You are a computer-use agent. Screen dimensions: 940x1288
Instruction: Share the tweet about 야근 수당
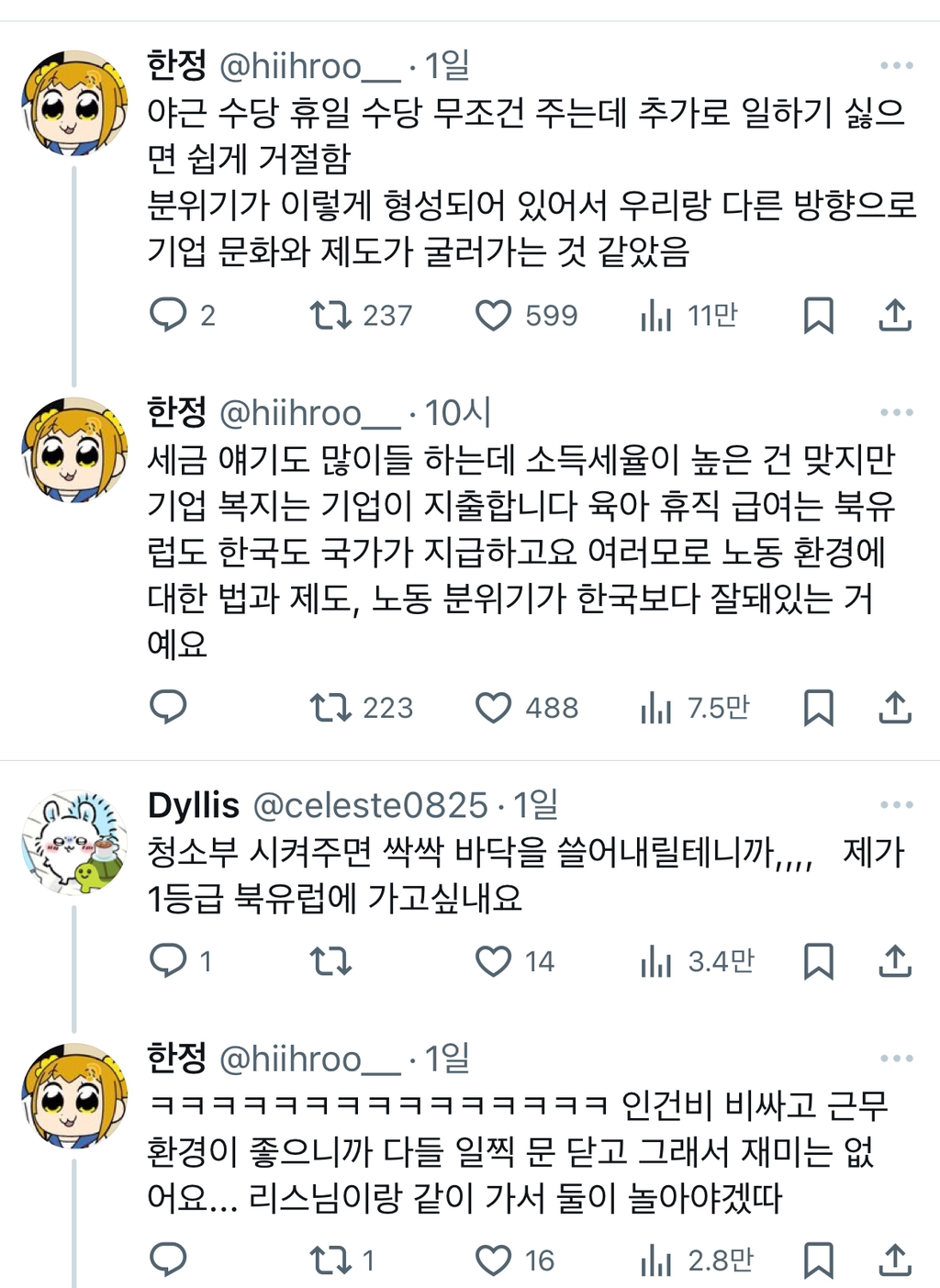coord(895,315)
